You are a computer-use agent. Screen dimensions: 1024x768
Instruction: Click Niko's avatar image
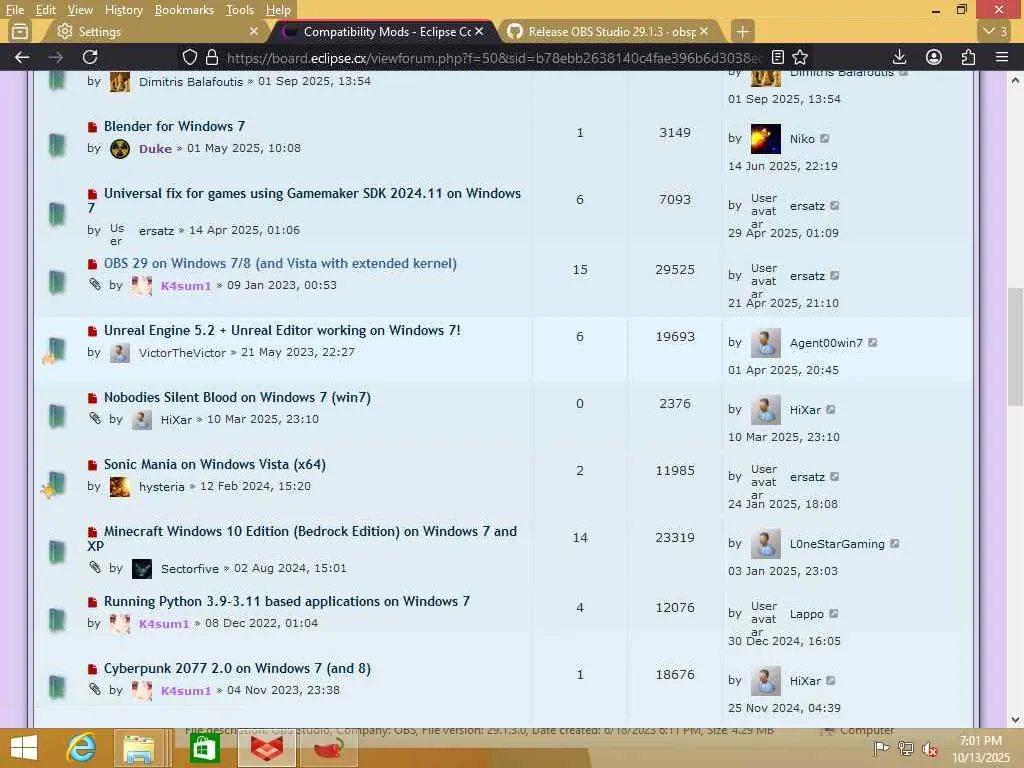(x=765, y=139)
